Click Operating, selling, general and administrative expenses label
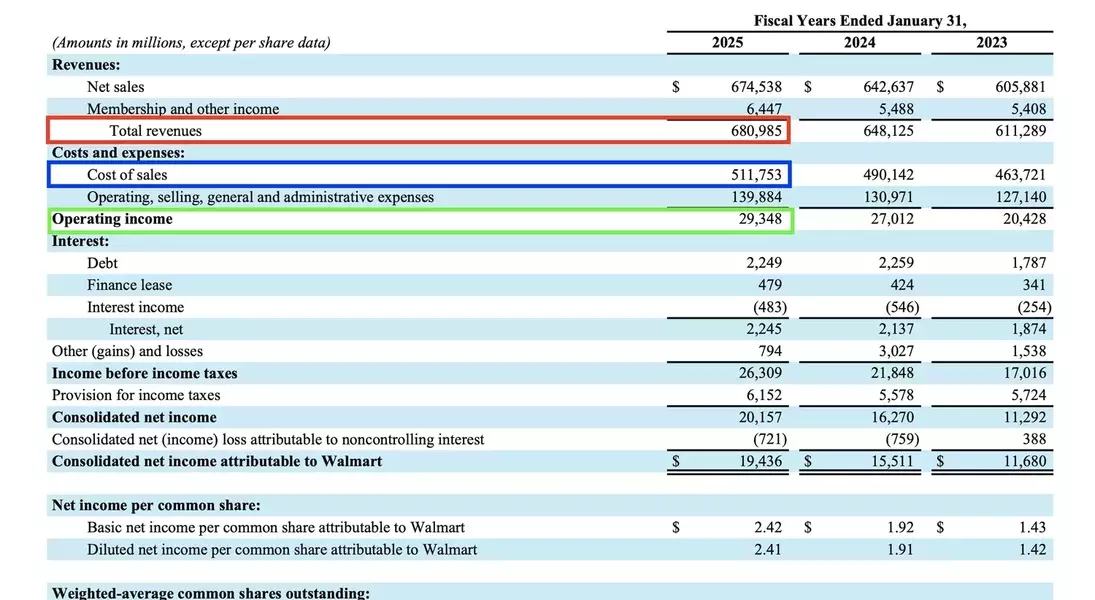The width and height of the screenshot is (1095, 600). 260,197
